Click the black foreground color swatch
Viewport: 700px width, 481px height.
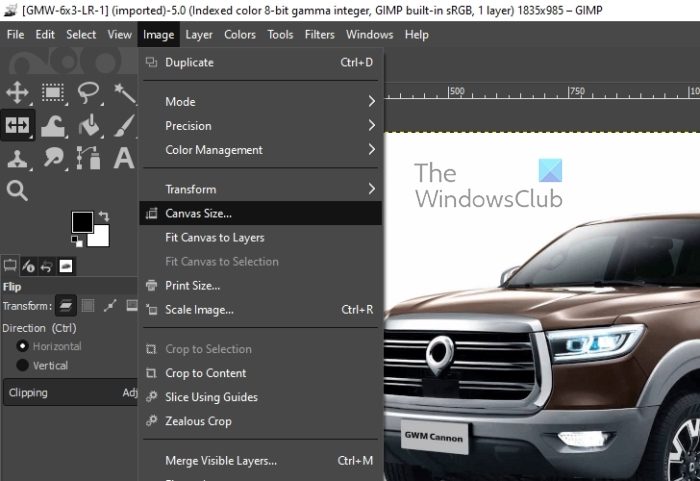(82, 222)
